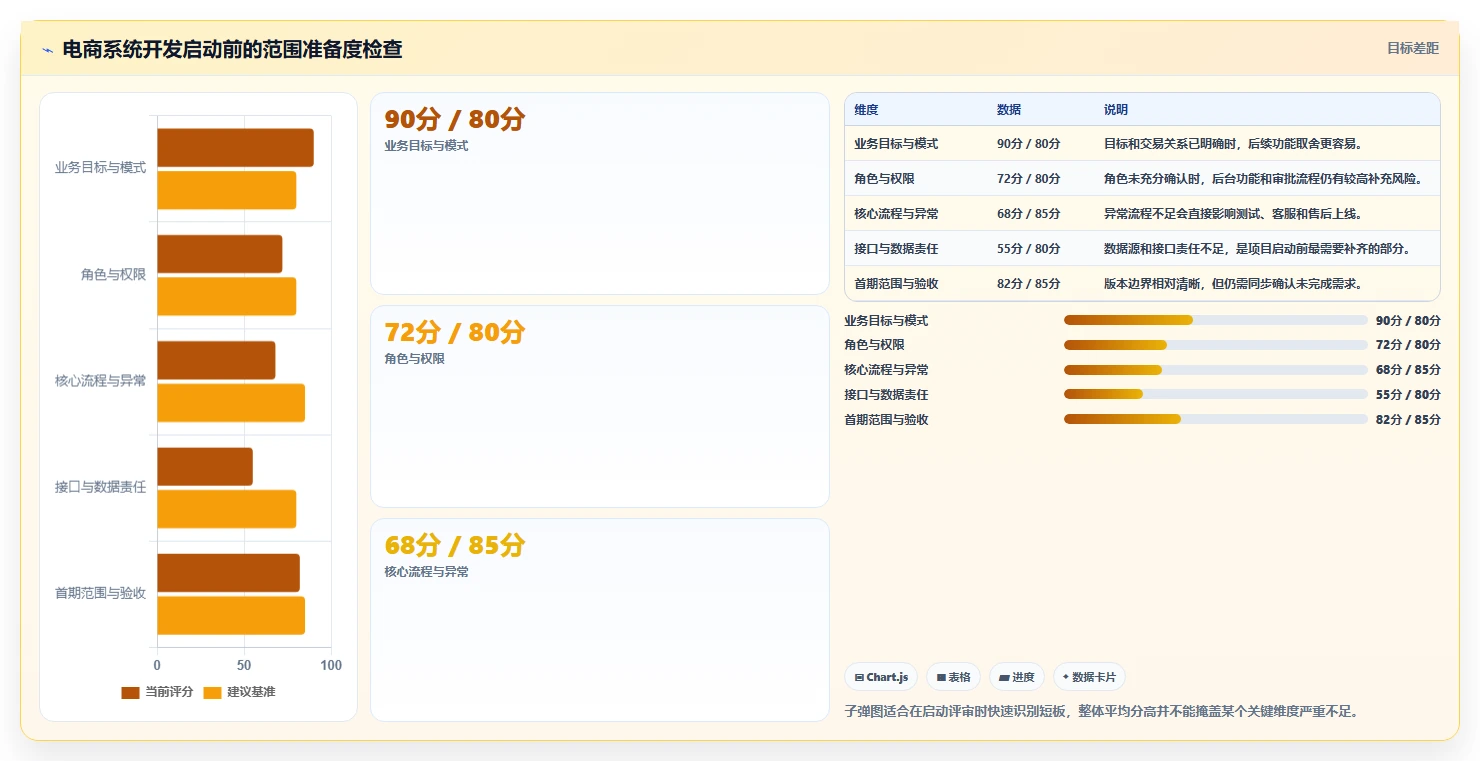Click the 建议基准 legend color box
The width and height of the screenshot is (1480, 761).
pyautogui.click(x=212, y=692)
